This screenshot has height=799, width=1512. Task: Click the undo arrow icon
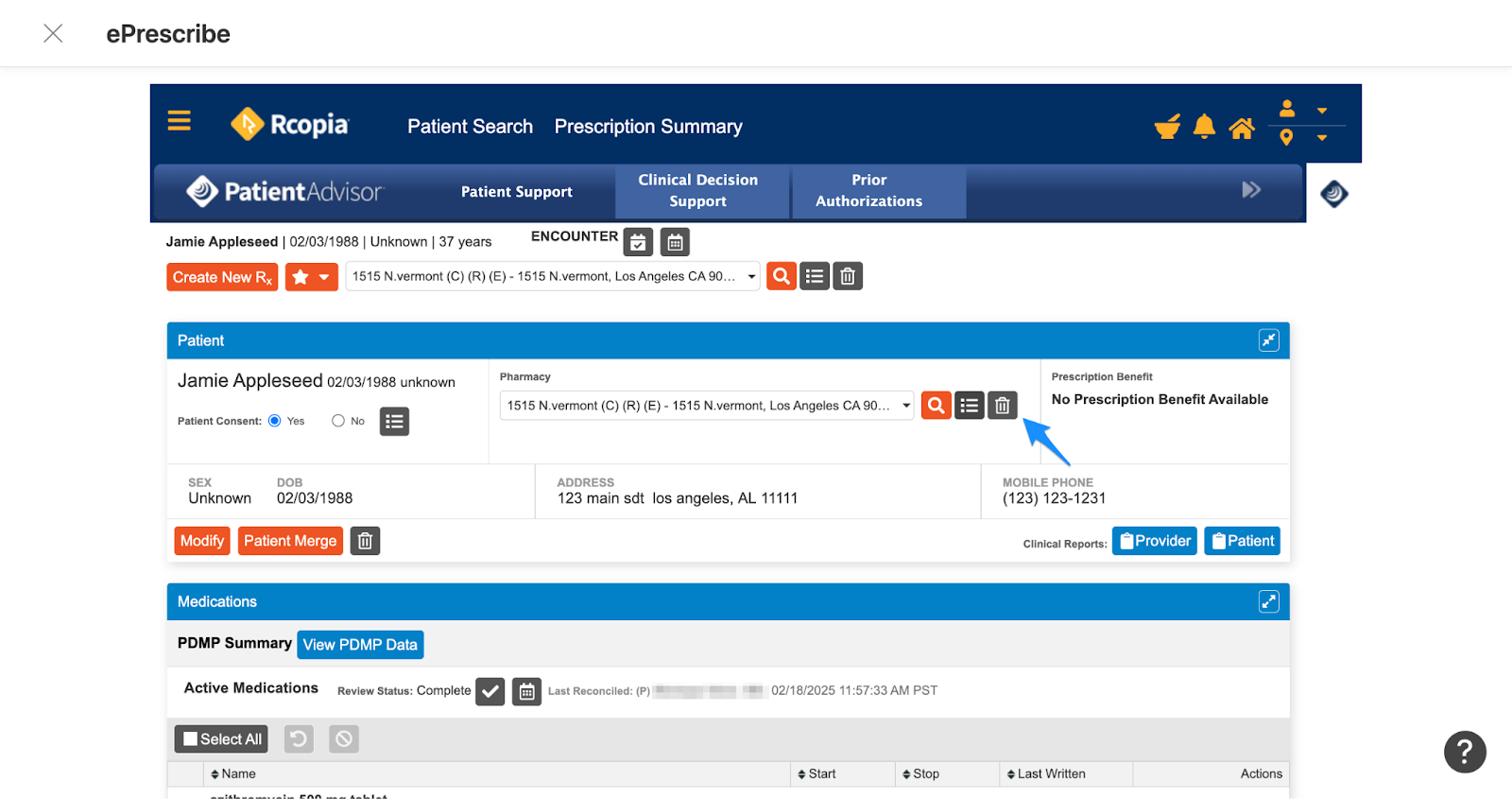click(x=299, y=738)
